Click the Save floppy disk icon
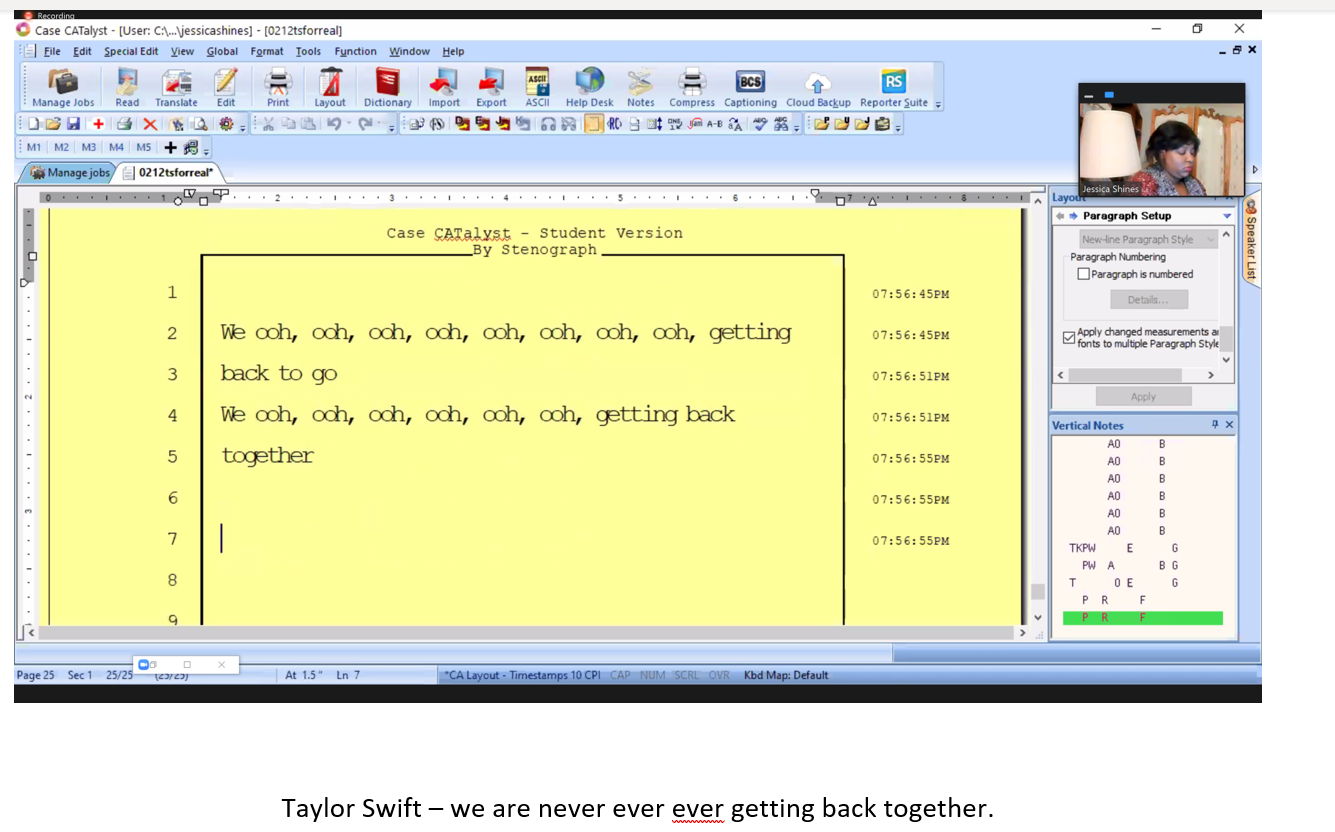The width and height of the screenshot is (1335, 832). (x=73, y=124)
